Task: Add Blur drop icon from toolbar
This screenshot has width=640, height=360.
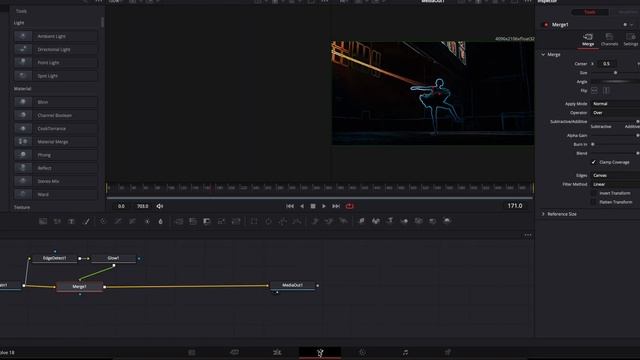Action: pyautogui.click(x=160, y=221)
